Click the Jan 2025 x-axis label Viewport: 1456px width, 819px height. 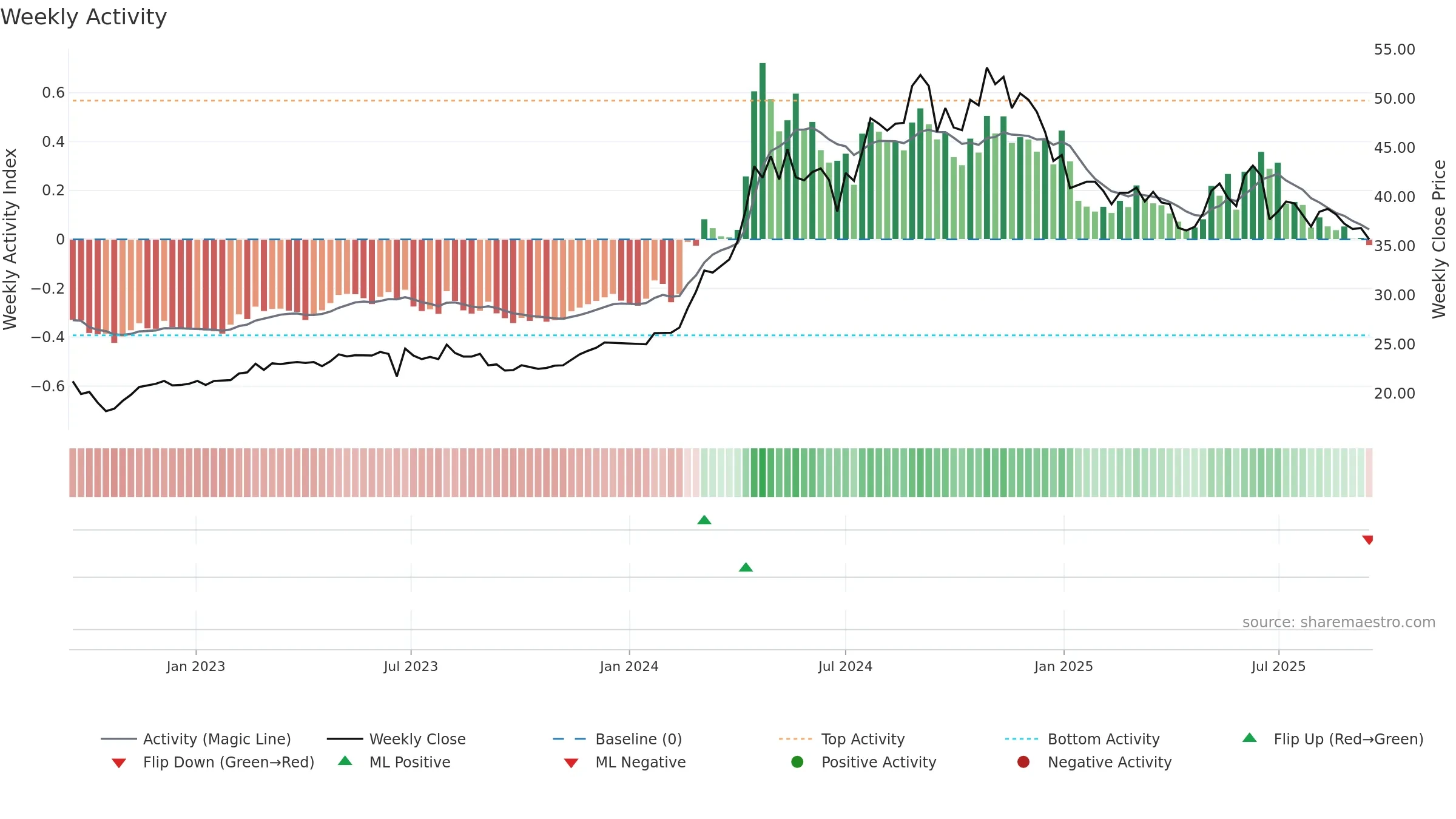tap(1063, 666)
